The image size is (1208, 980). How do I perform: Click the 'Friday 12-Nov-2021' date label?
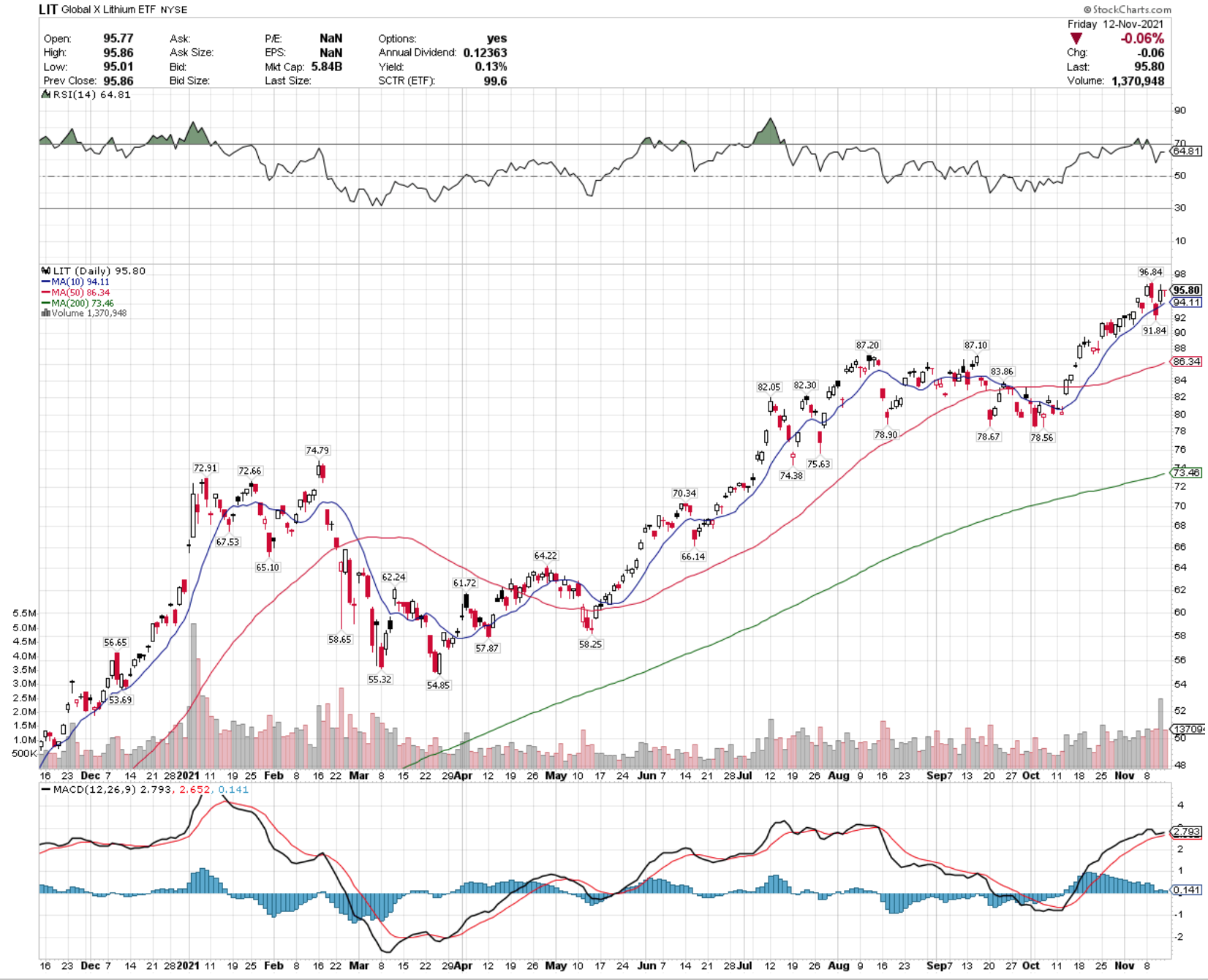click(x=1115, y=23)
